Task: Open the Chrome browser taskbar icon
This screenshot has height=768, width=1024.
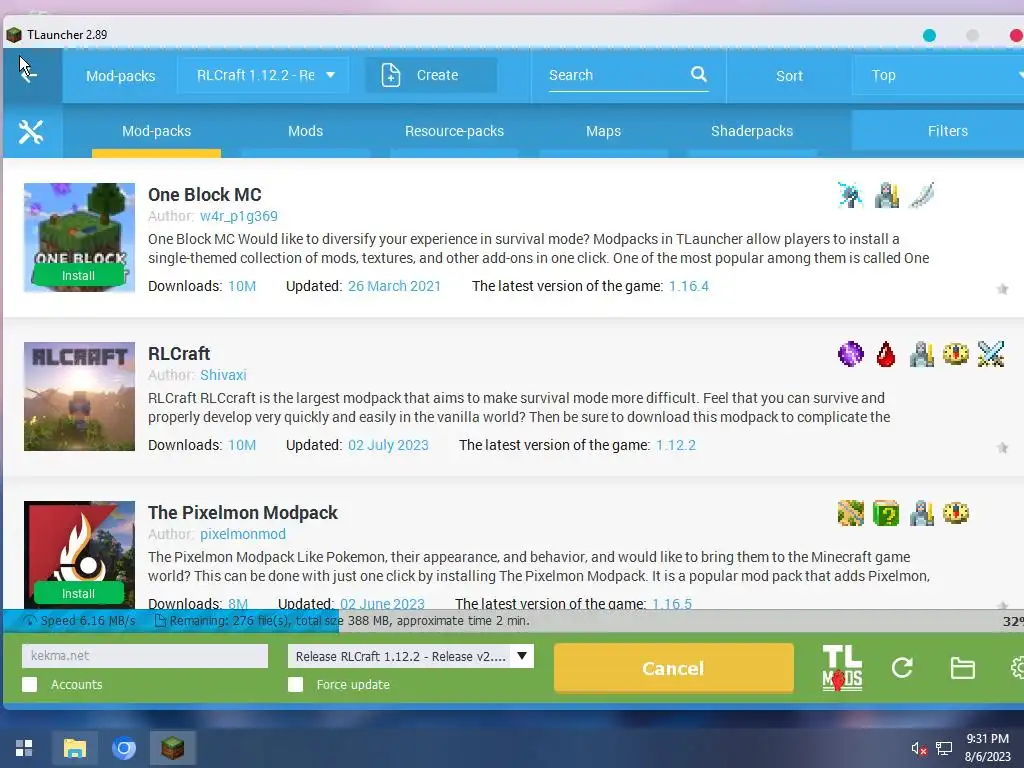Action: (123, 748)
